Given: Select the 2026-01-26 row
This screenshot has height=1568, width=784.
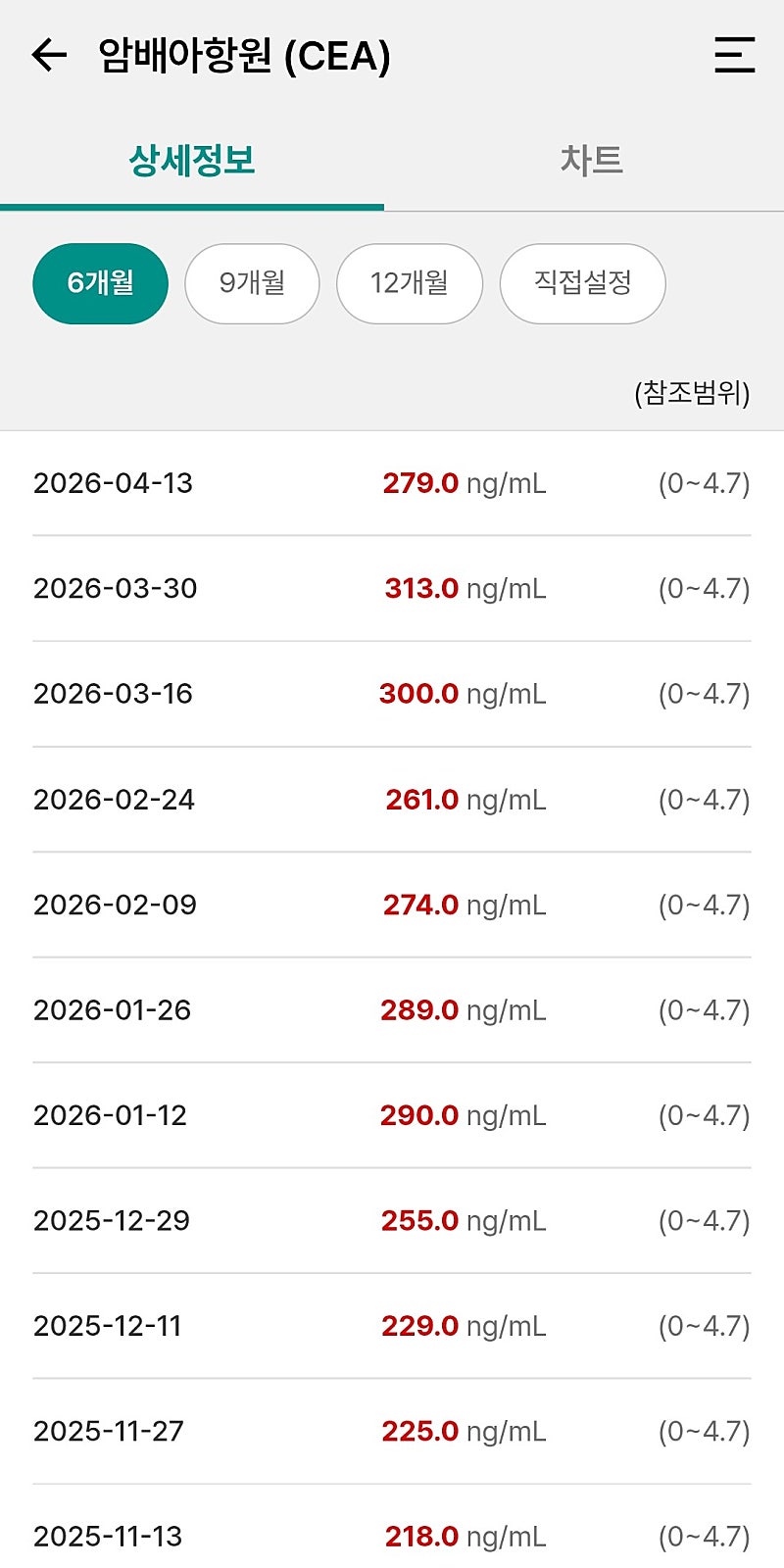Looking at the screenshot, I should (392, 1010).
